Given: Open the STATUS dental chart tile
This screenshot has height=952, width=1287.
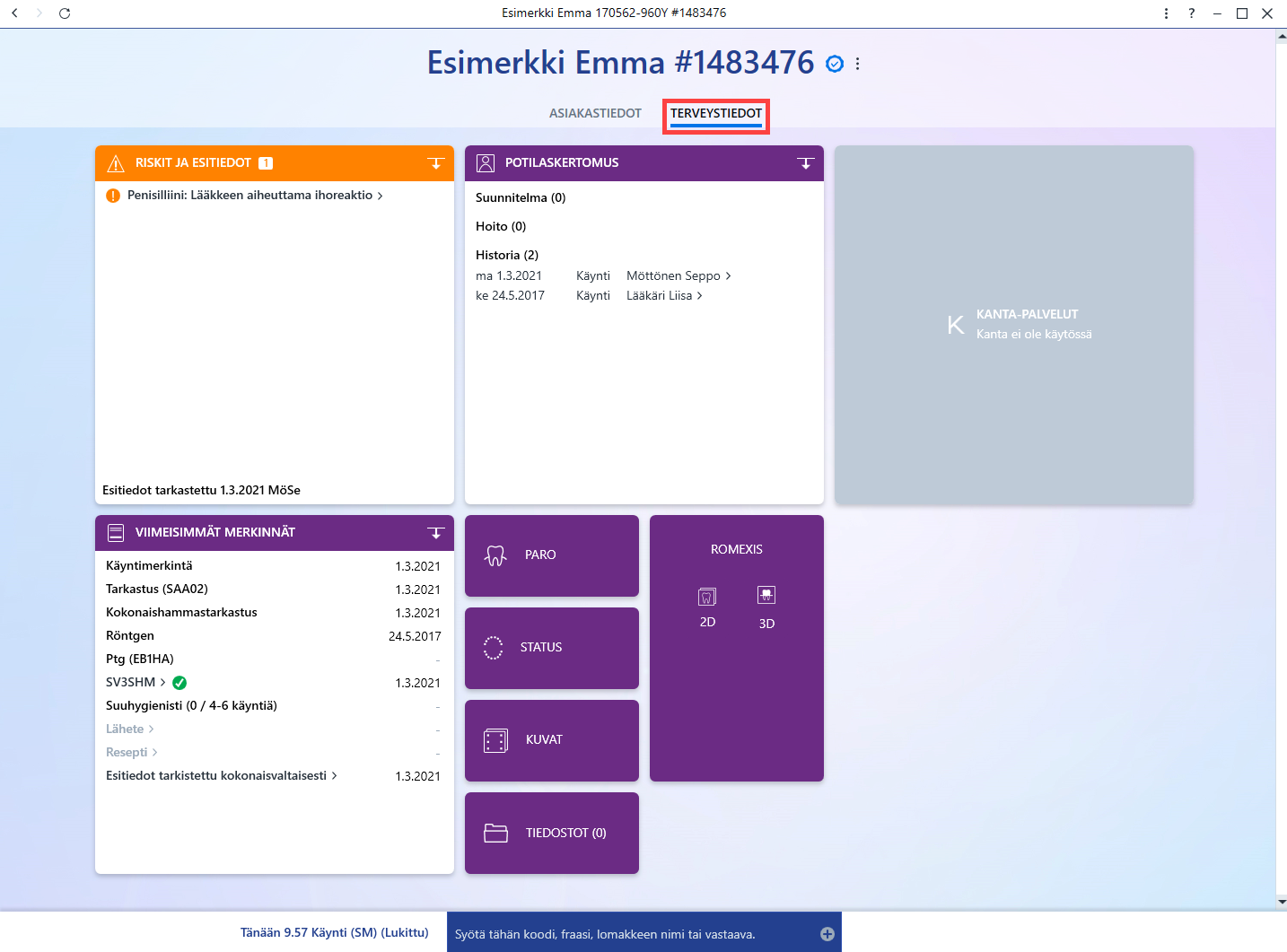Looking at the screenshot, I should pos(552,648).
